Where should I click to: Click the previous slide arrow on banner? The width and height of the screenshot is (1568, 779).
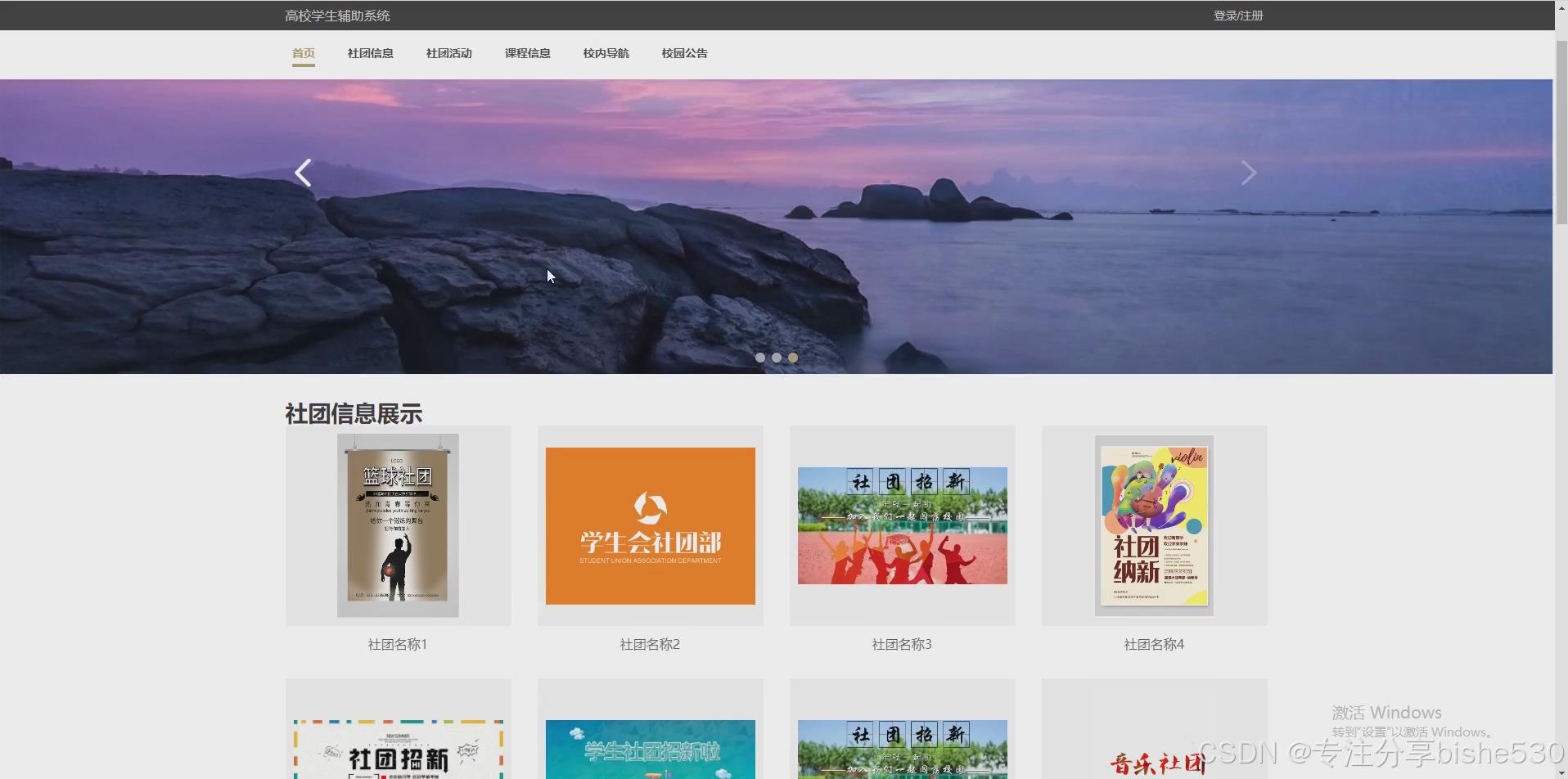pyautogui.click(x=303, y=173)
